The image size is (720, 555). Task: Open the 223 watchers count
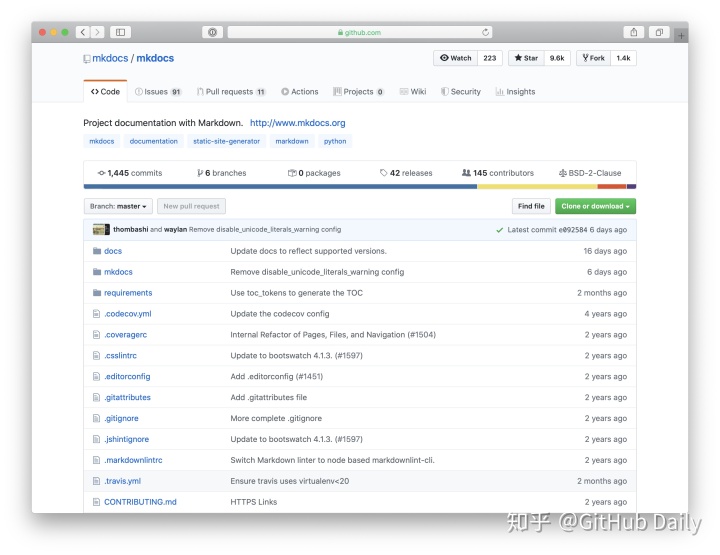489,58
